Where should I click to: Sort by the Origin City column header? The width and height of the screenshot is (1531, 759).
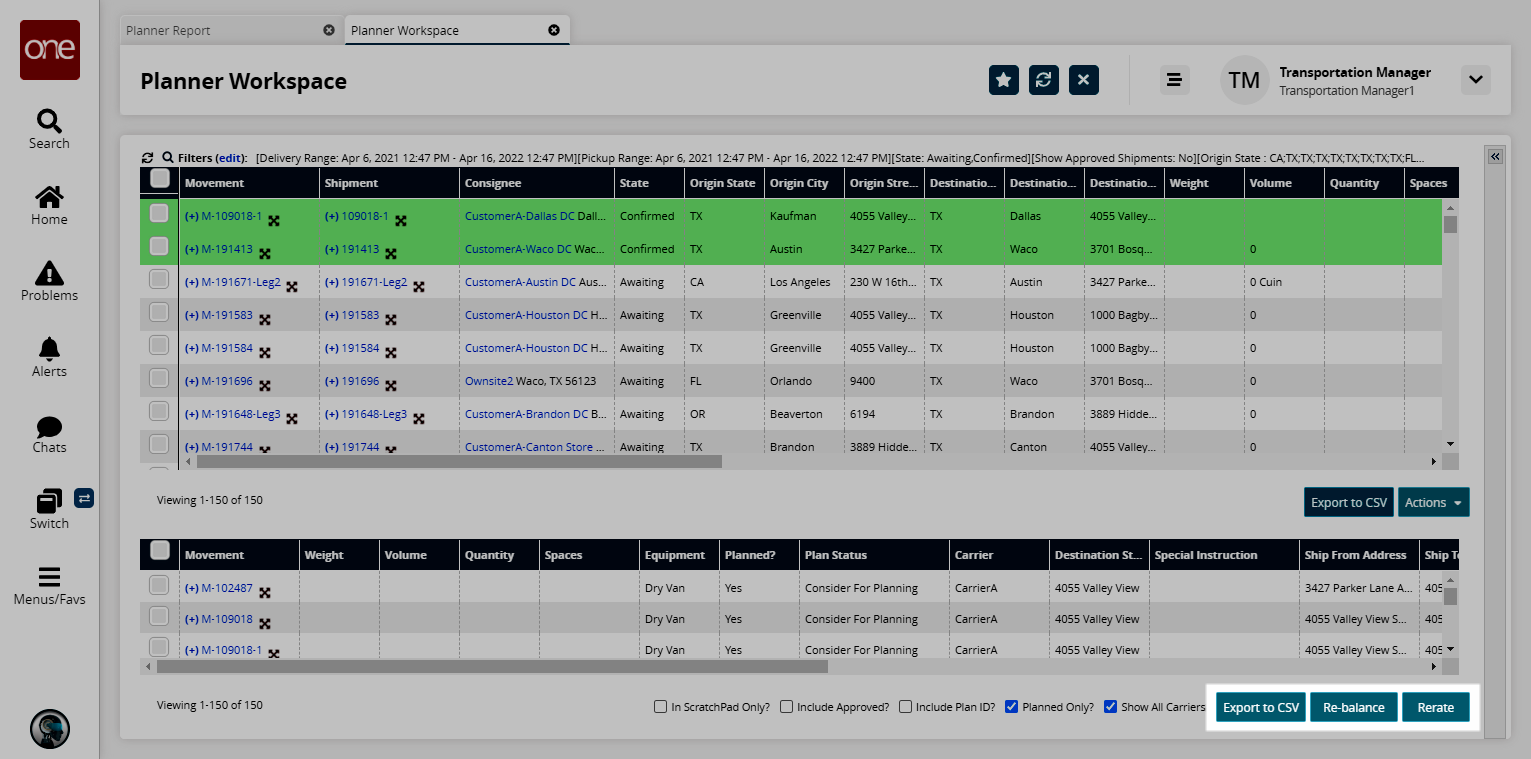point(800,183)
